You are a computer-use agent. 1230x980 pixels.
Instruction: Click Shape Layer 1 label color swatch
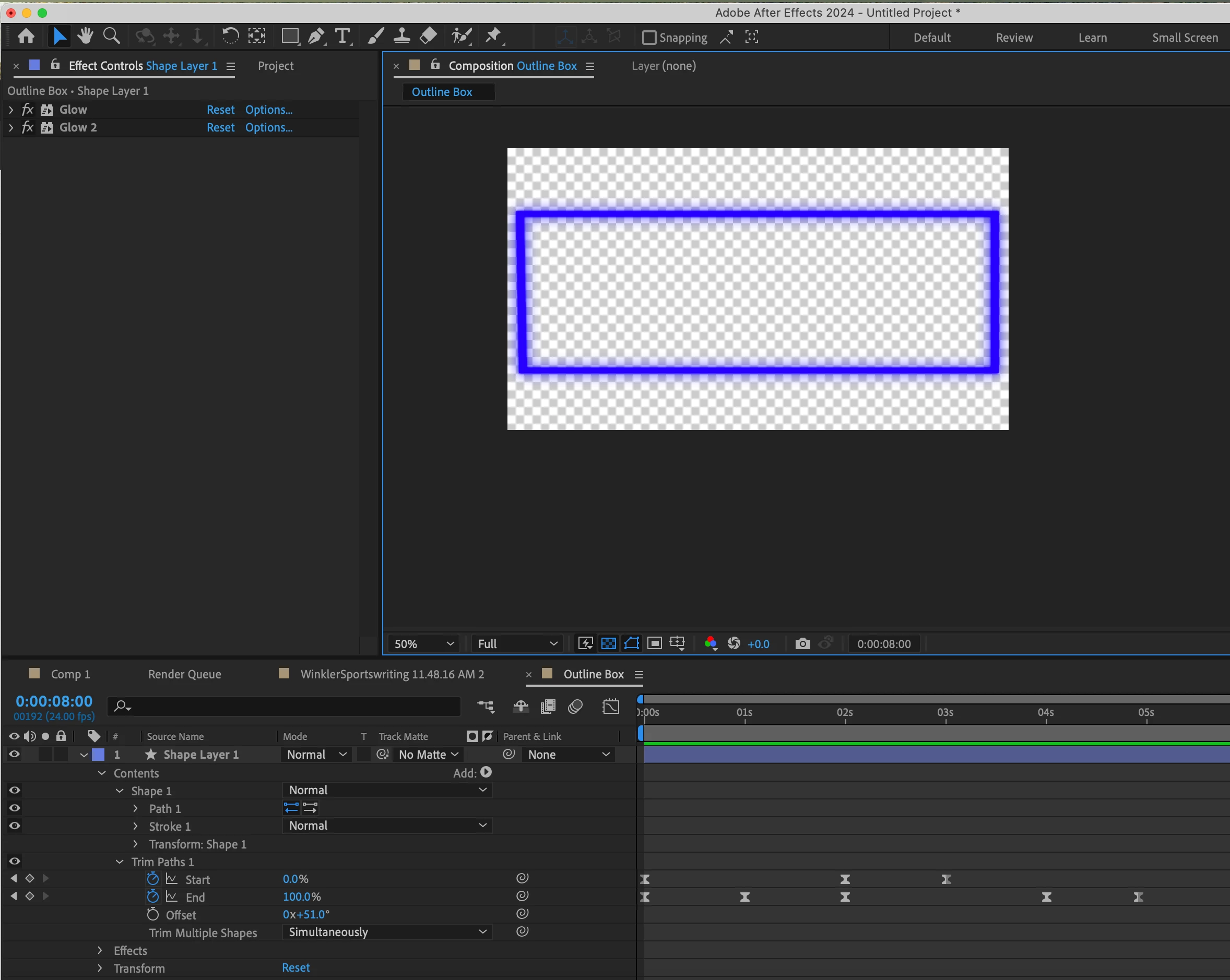coord(99,754)
